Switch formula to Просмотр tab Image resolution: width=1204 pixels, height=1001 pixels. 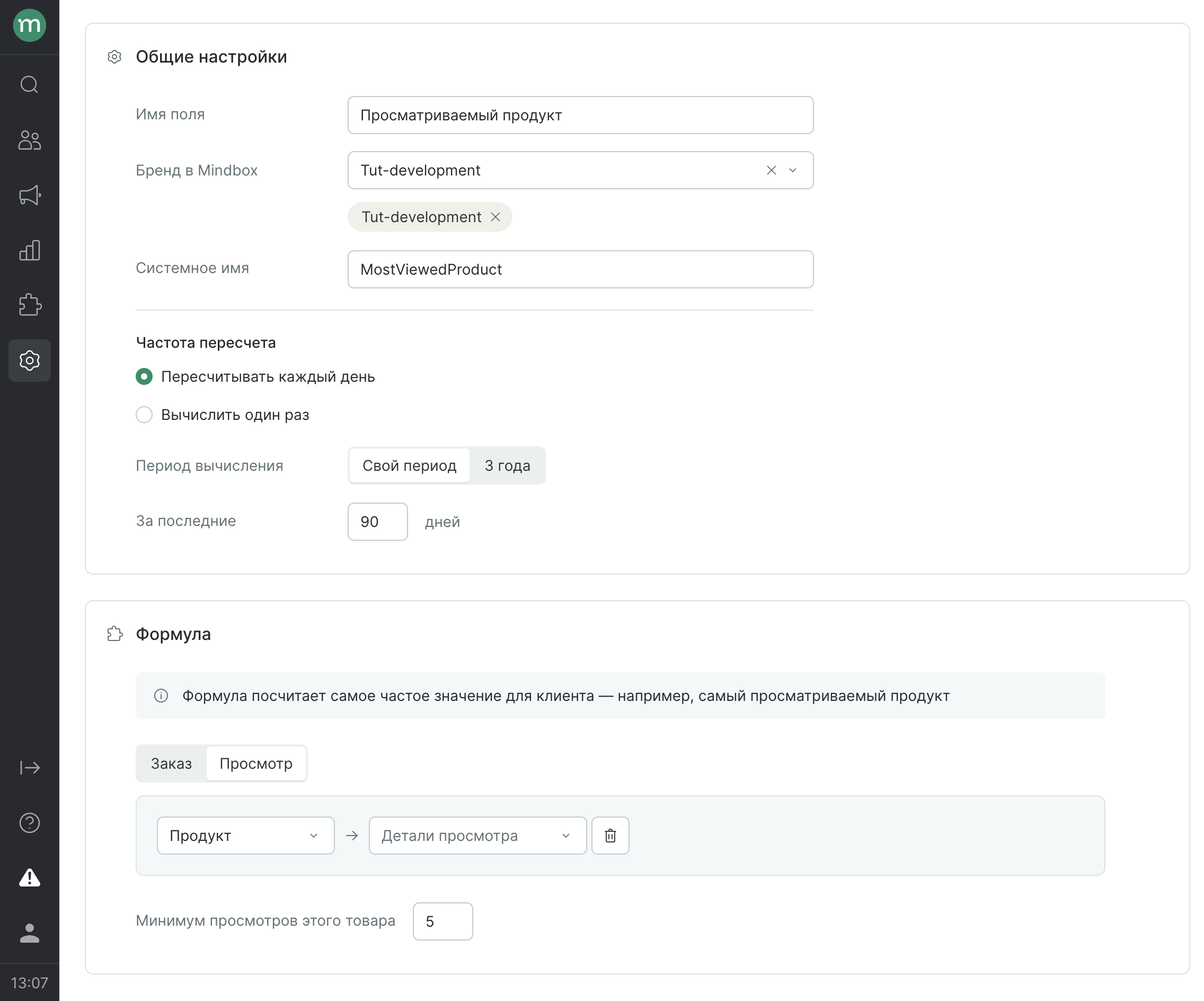pyautogui.click(x=256, y=763)
